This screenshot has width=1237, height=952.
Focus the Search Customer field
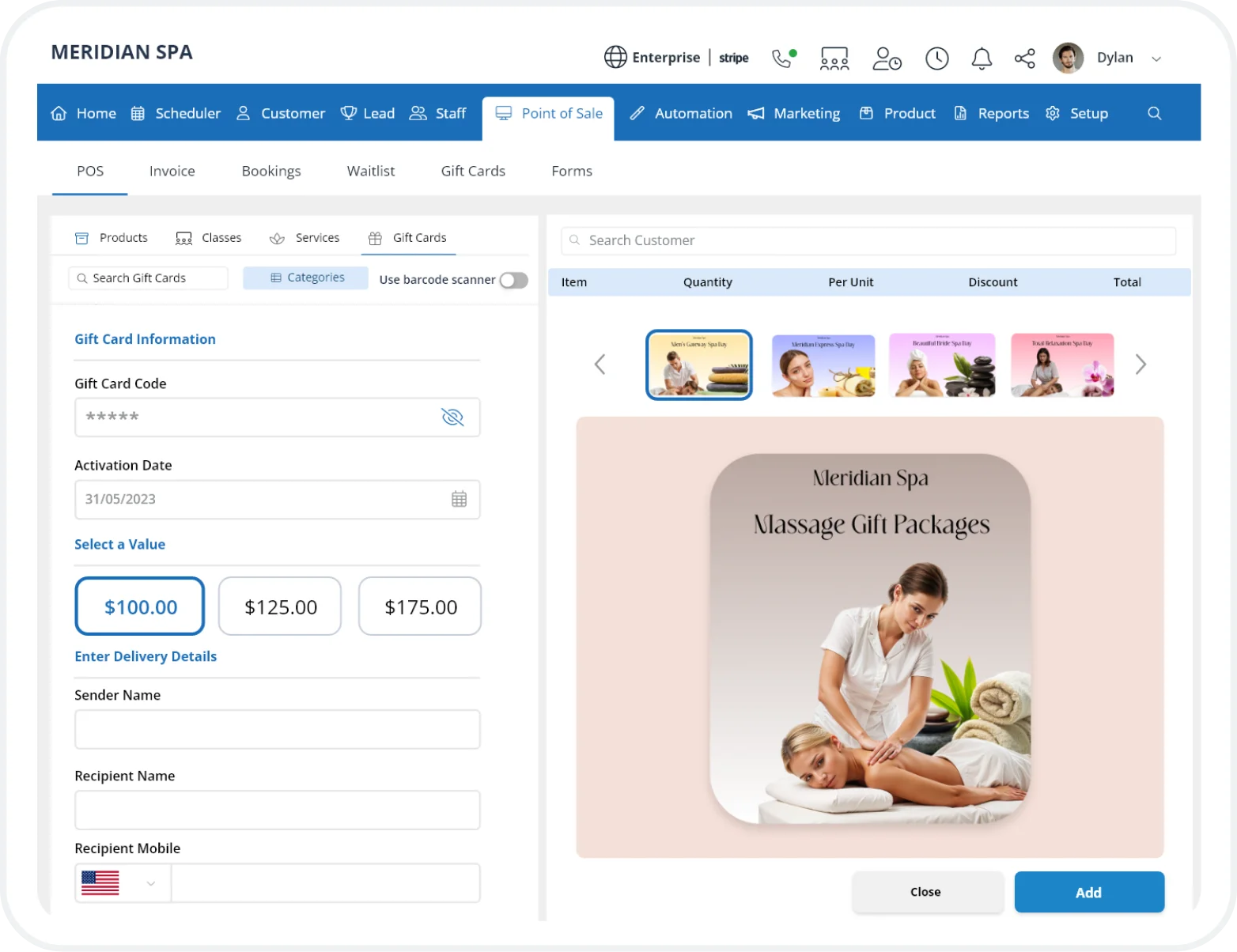[x=868, y=240]
